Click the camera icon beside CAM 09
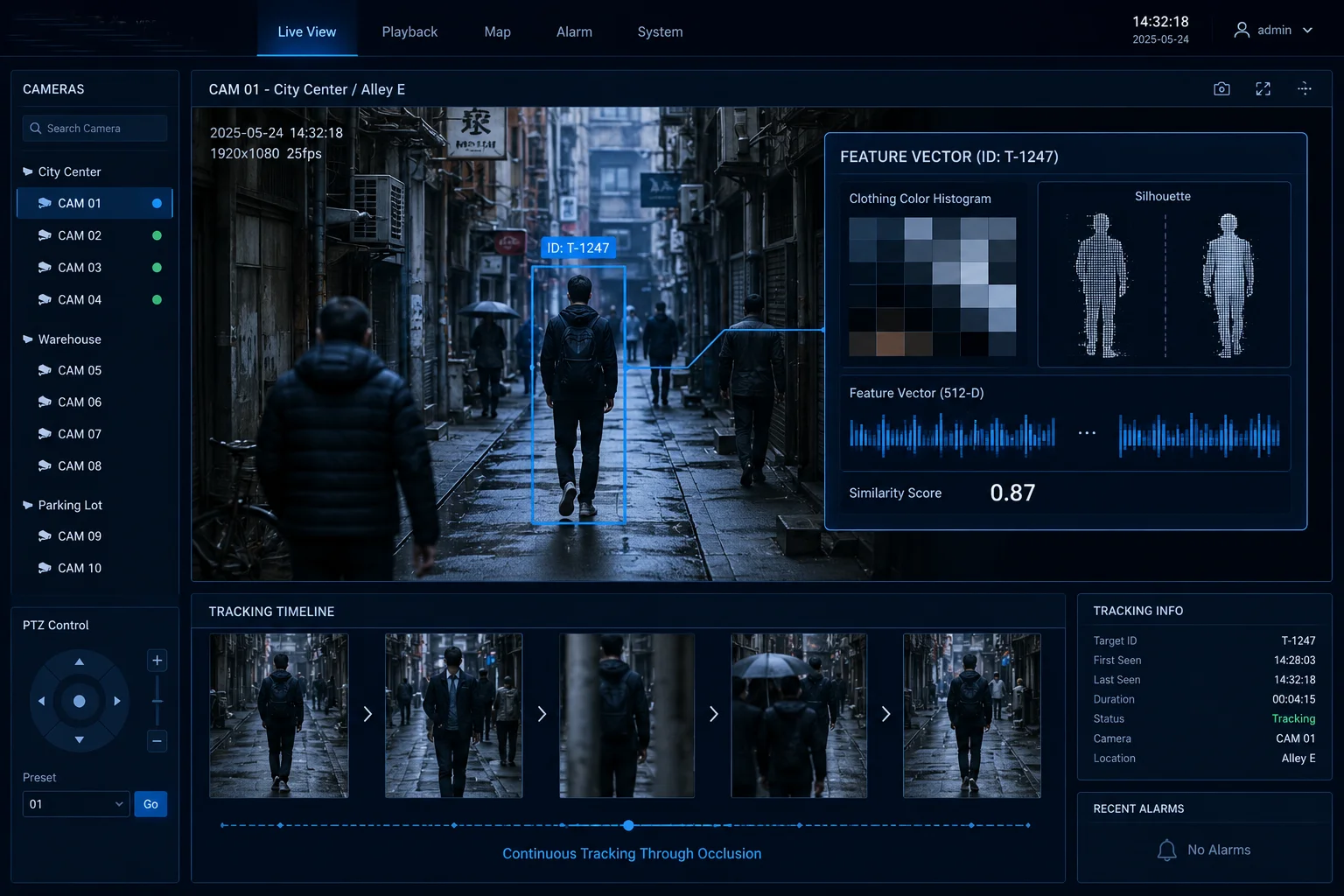This screenshot has width=1344, height=896. tap(45, 536)
